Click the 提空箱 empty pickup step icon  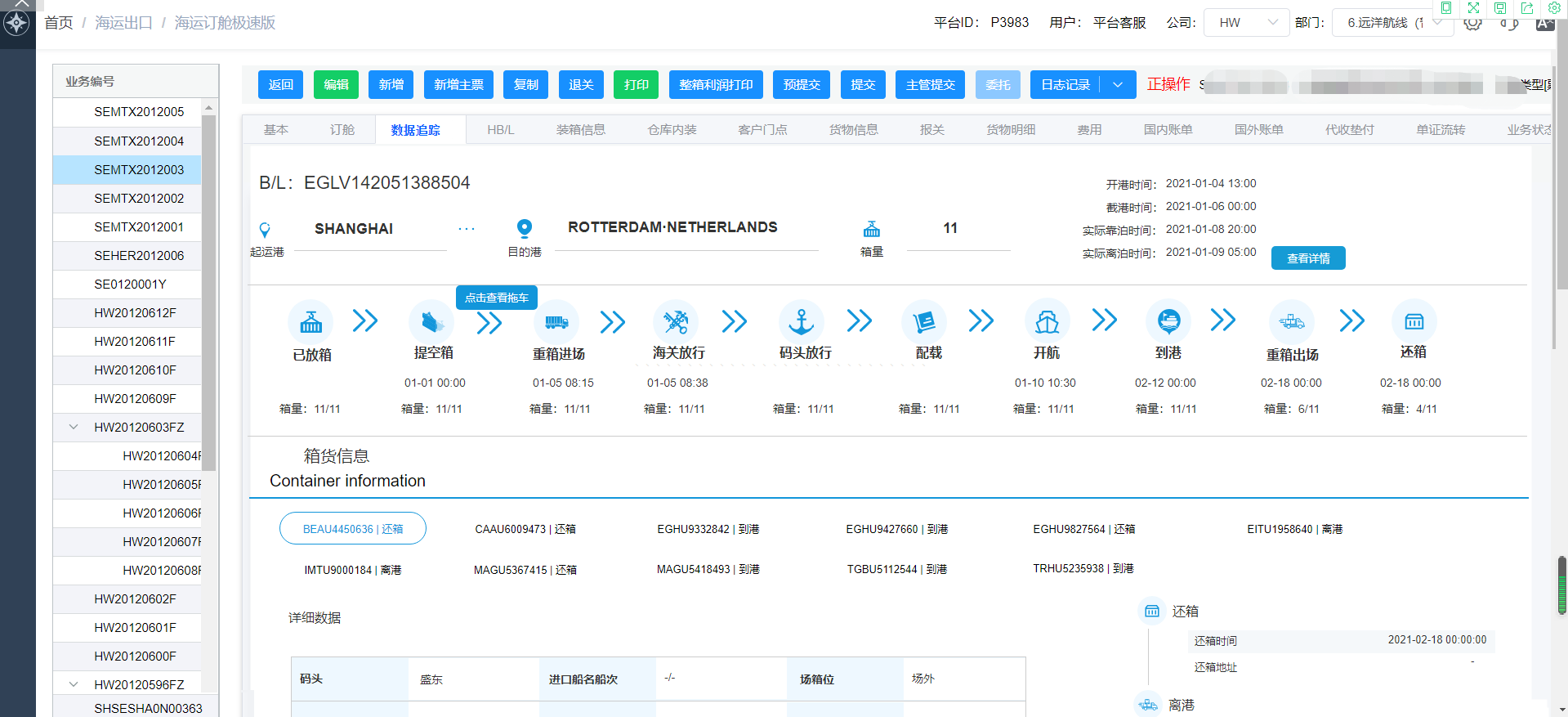(431, 322)
